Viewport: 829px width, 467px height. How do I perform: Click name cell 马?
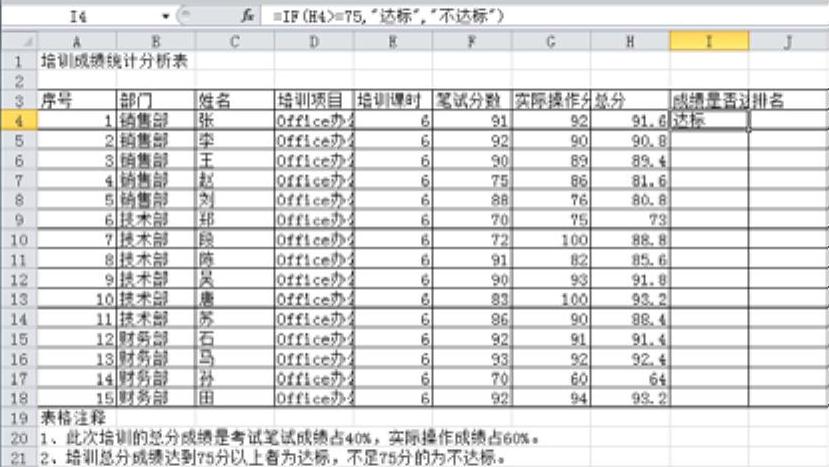pyautogui.click(x=234, y=359)
